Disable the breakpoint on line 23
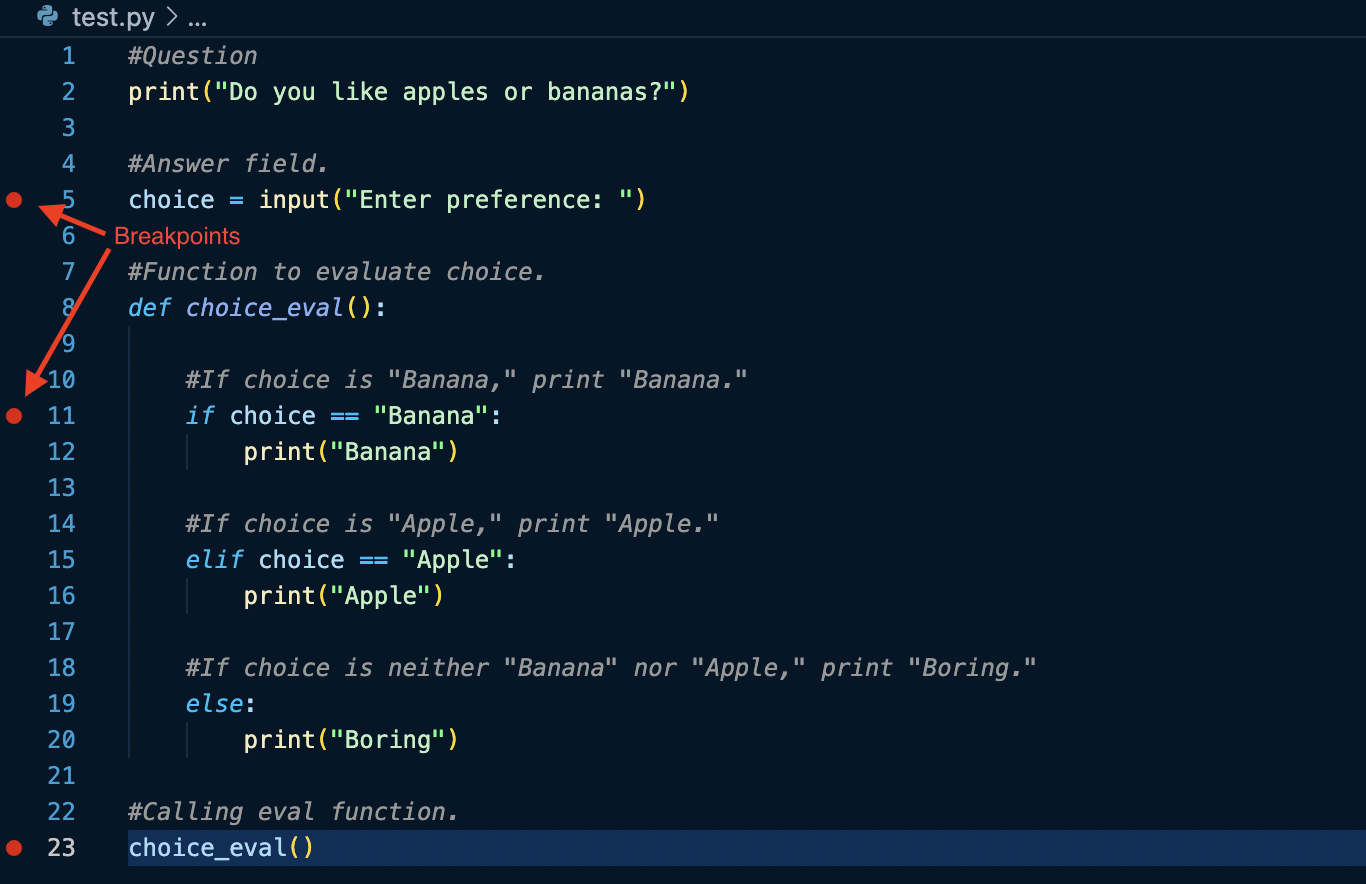Image resolution: width=1366 pixels, height=884 pixels. pos(14,848)
